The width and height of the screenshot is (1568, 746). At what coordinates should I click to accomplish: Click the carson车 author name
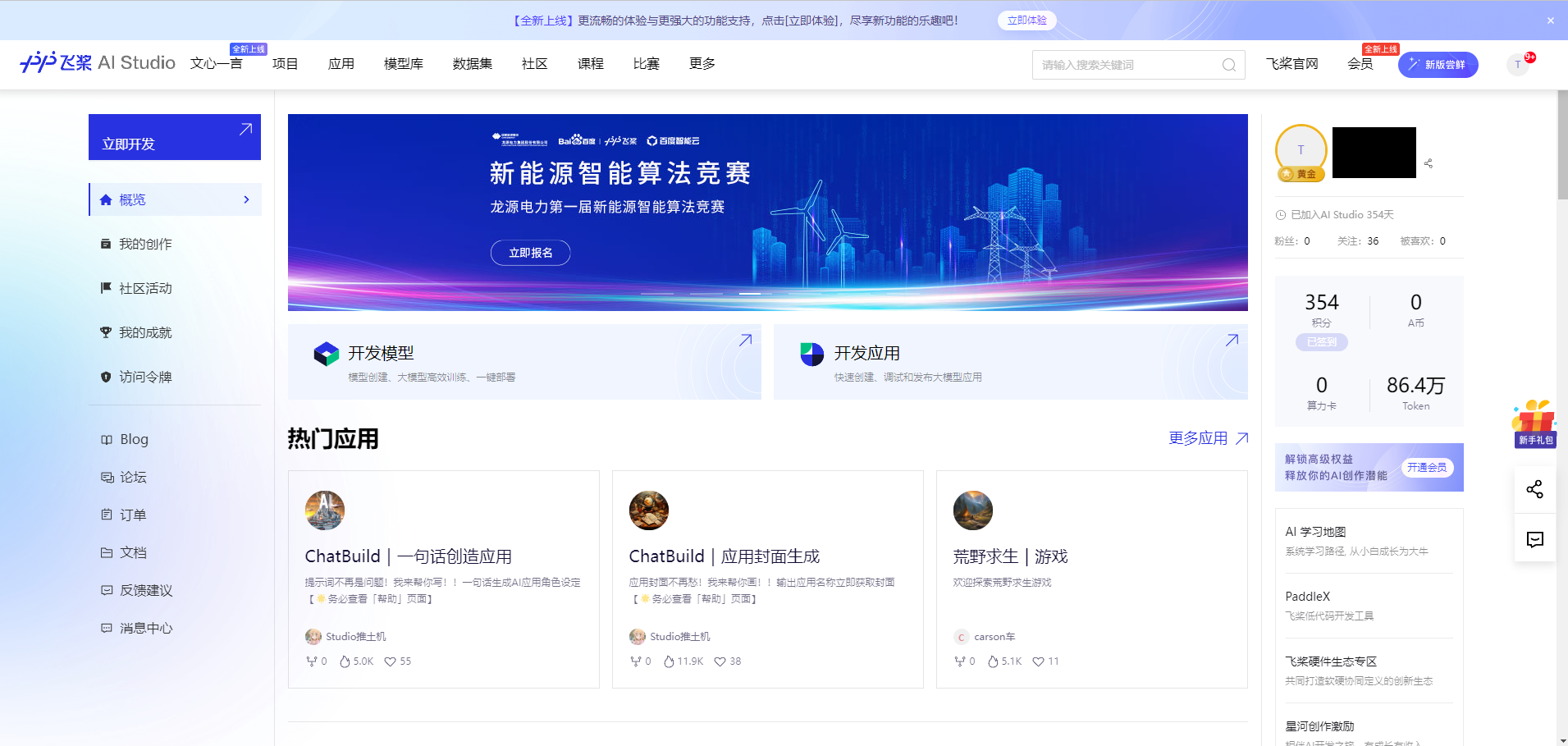point(994,637)
